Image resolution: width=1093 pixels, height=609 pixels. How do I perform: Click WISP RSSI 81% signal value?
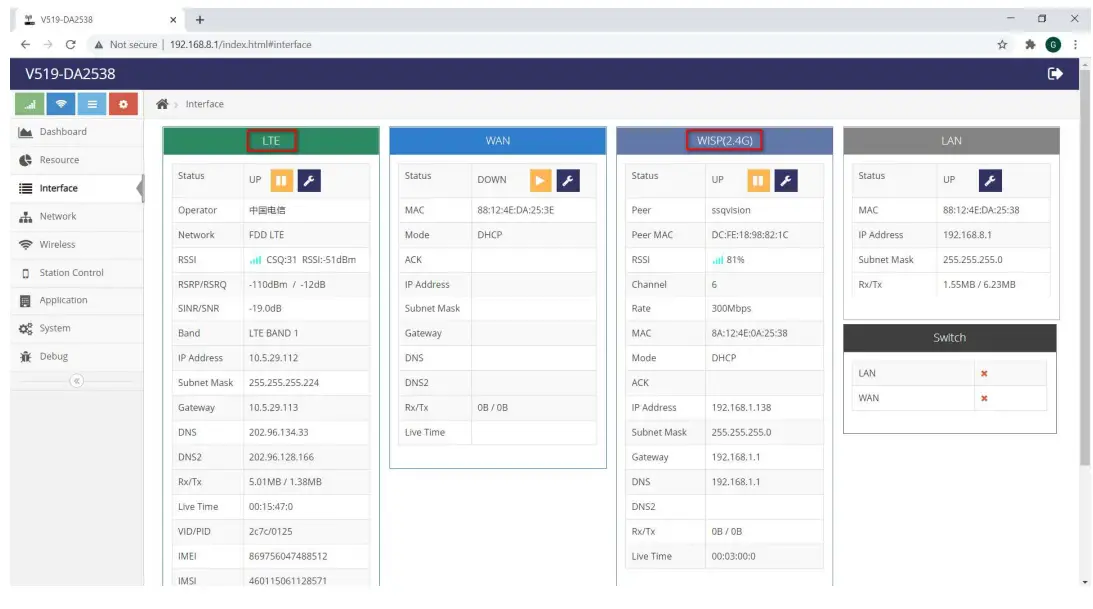(x=728, y=260)
